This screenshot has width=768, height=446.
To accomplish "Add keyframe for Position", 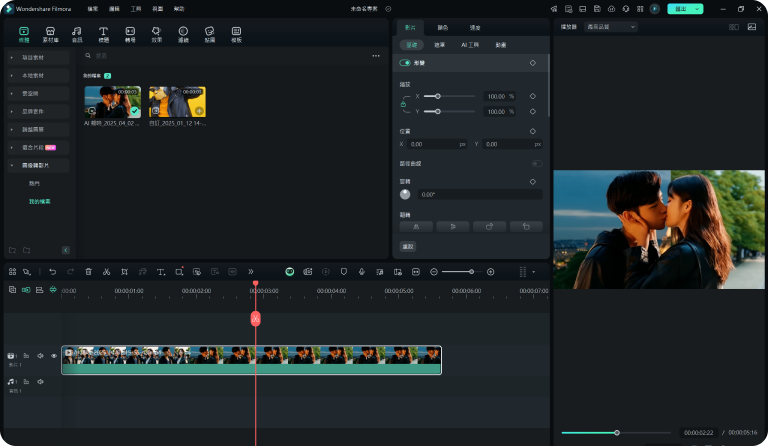I will coord(533,131).
